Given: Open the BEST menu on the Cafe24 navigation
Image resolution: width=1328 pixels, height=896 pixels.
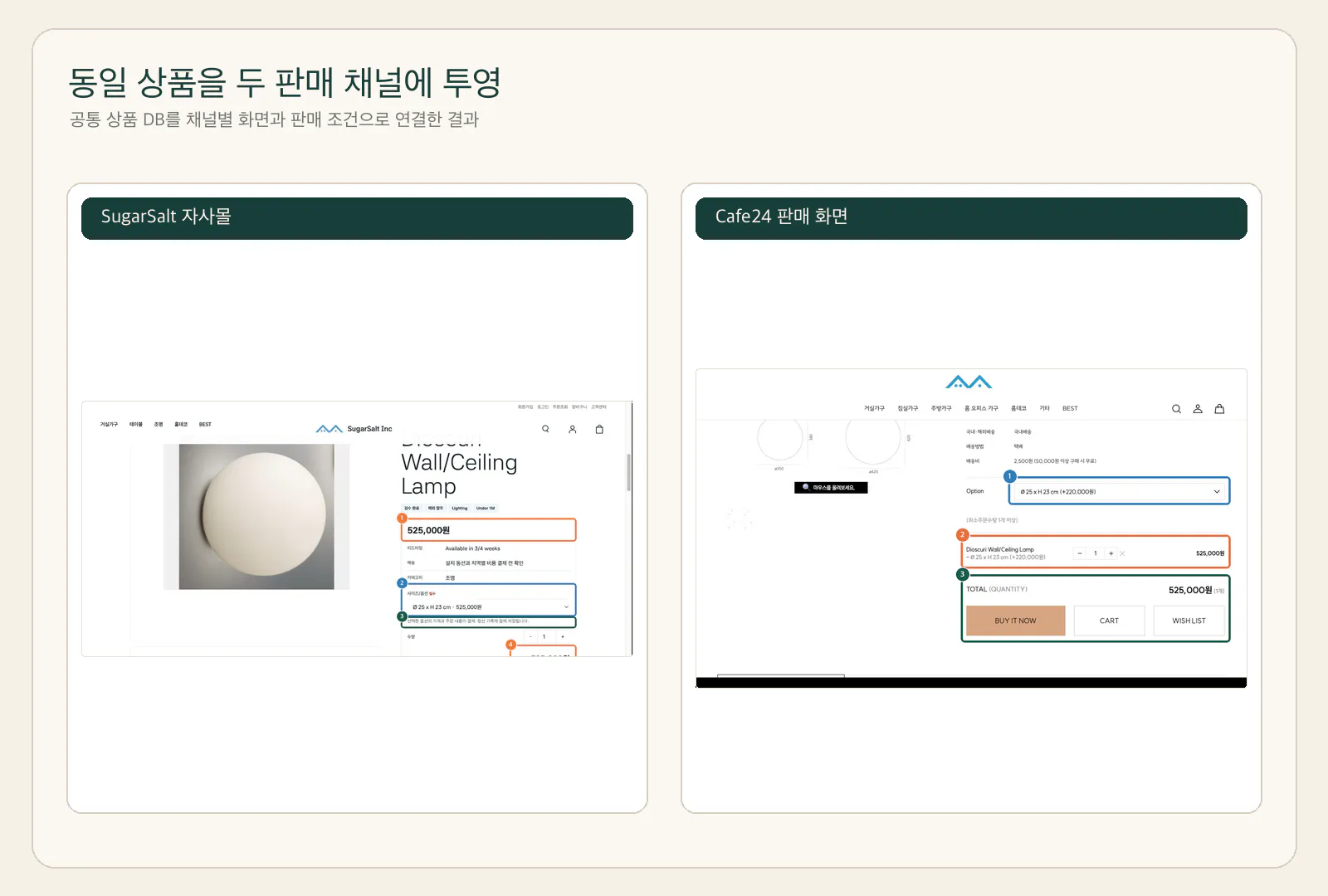Looking at the screenshot, I should click(x=1070, y=408).
